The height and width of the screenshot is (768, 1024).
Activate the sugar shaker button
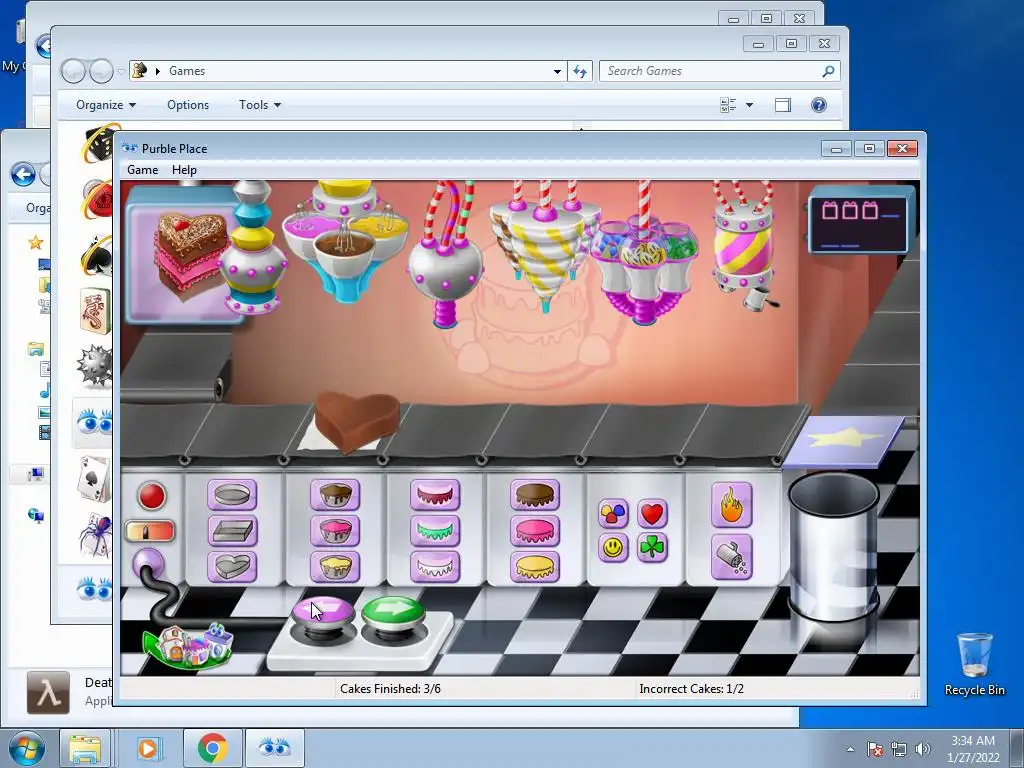click(731, 557)
